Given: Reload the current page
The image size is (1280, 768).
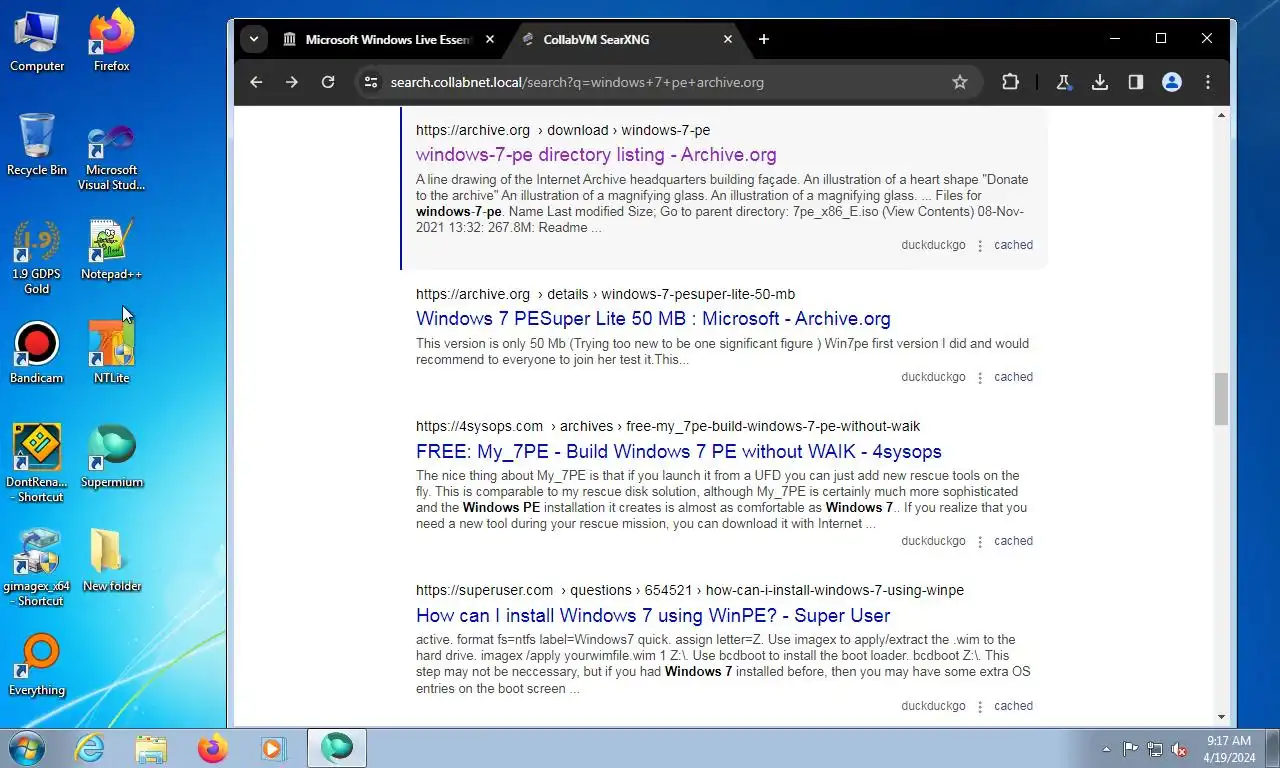Looking at the screenshot, I should tap(328, 82).
